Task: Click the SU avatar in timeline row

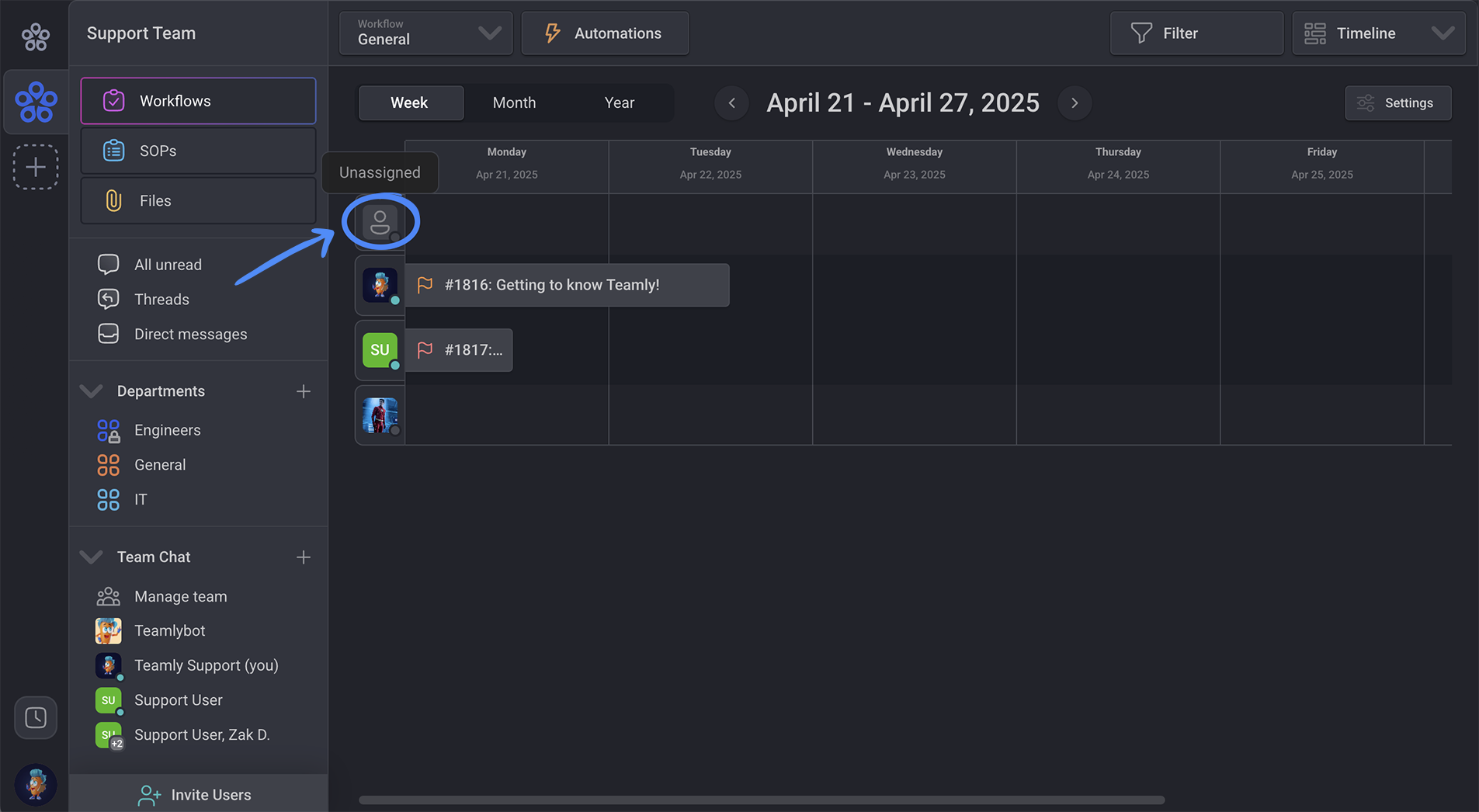Action: click(380, 350)
